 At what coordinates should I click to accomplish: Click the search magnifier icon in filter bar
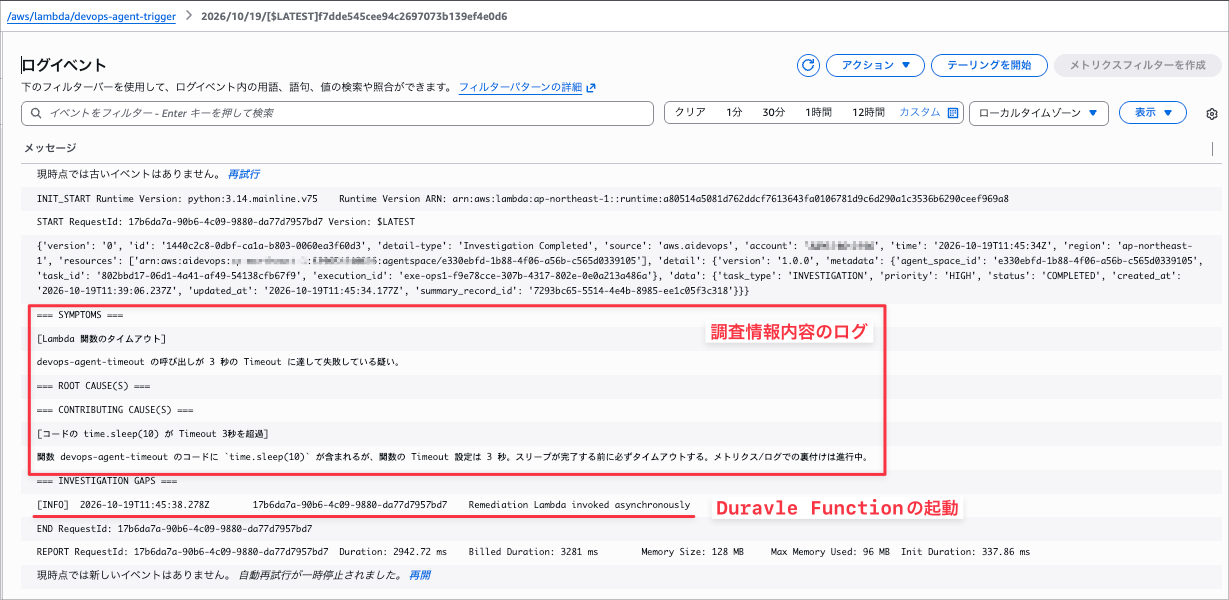[37, 113]
